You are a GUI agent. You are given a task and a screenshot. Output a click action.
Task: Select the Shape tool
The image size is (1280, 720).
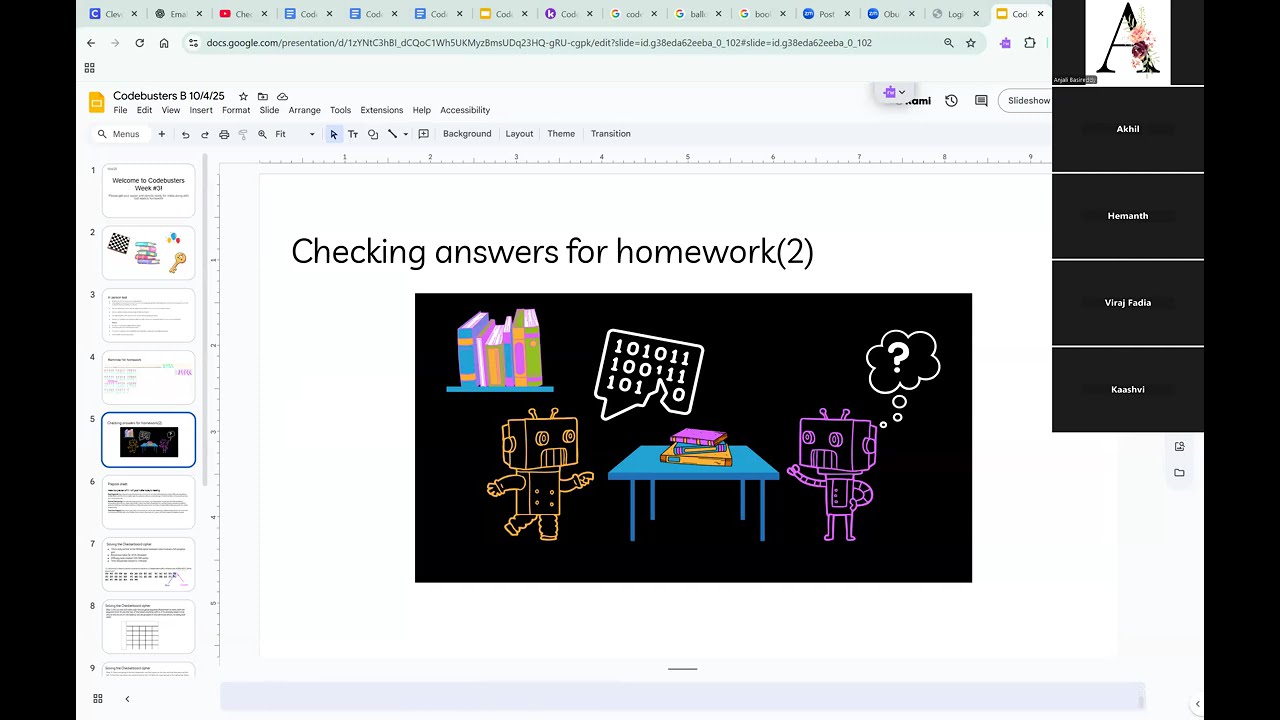click(373, 134)
